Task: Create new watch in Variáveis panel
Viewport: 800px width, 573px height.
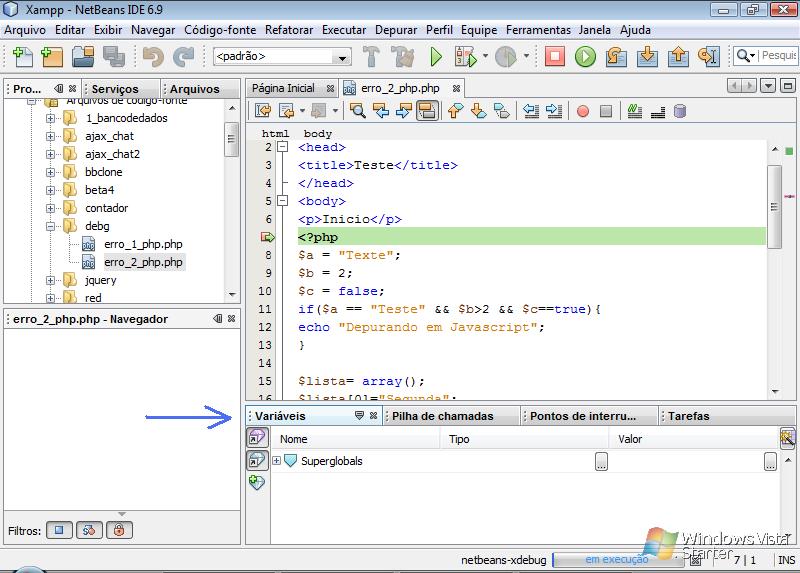Action: (257, 482)
